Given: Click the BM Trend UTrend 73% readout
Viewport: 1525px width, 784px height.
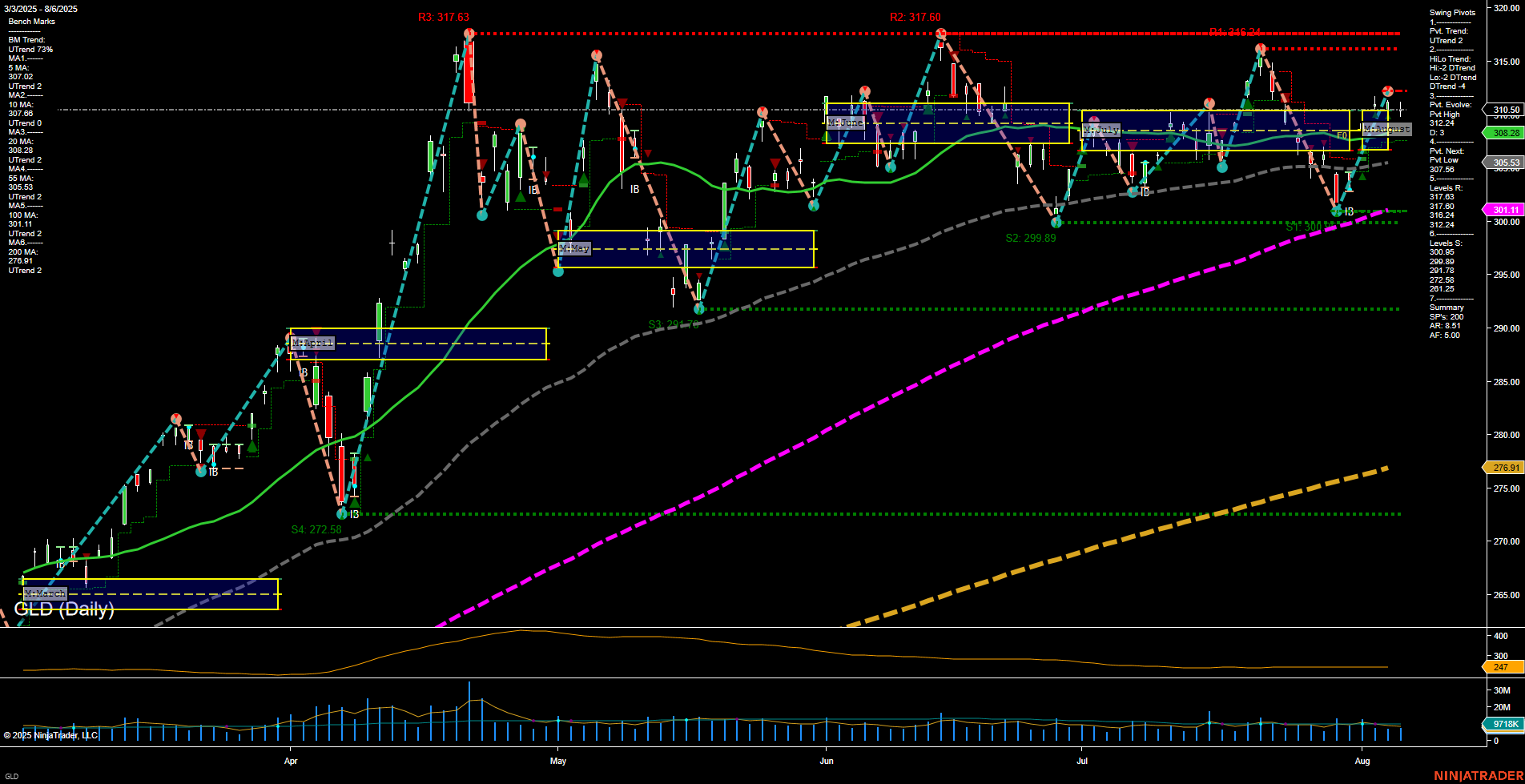Looking at the screenshot, I should (30, 45).
